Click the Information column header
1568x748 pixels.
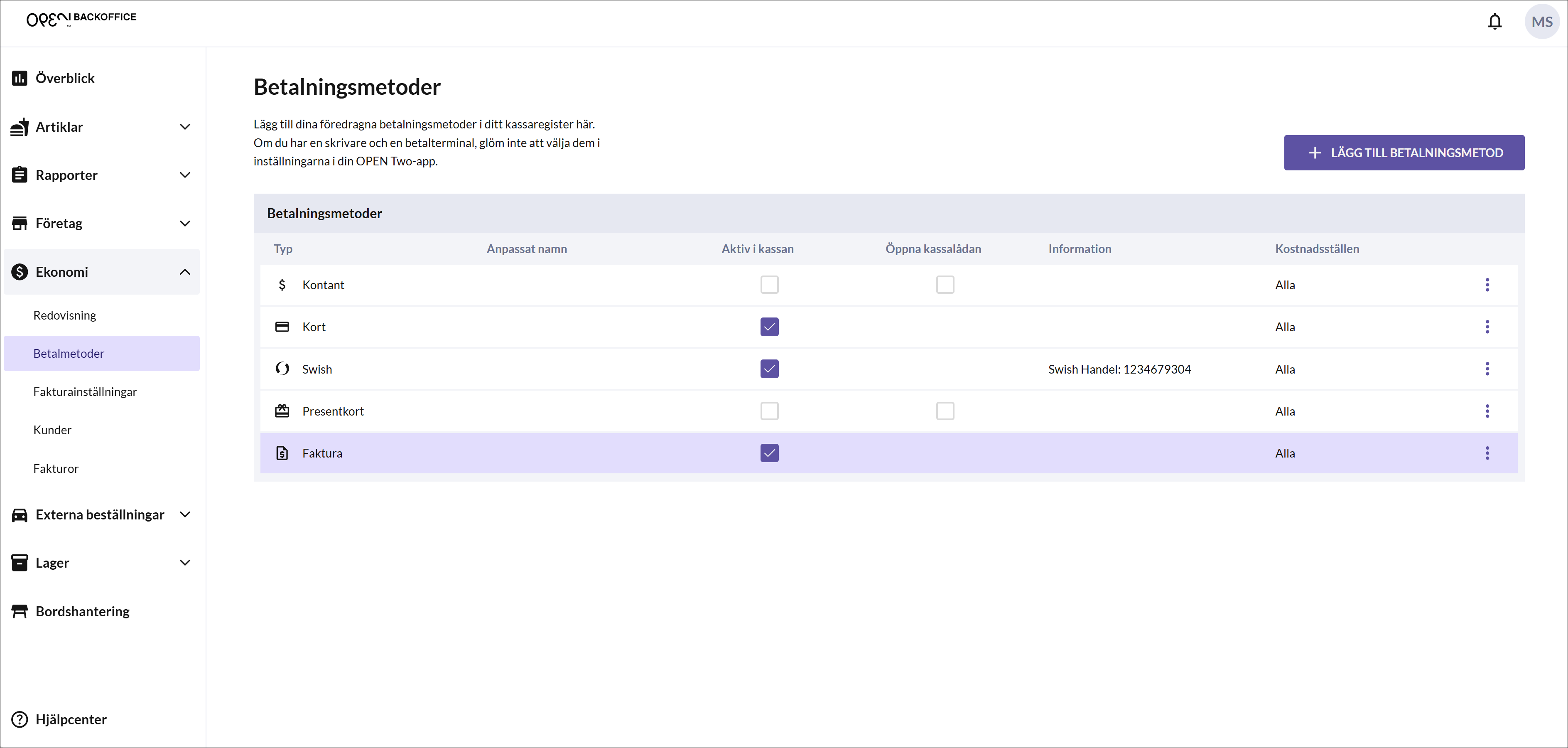[x=1079, y=249]
